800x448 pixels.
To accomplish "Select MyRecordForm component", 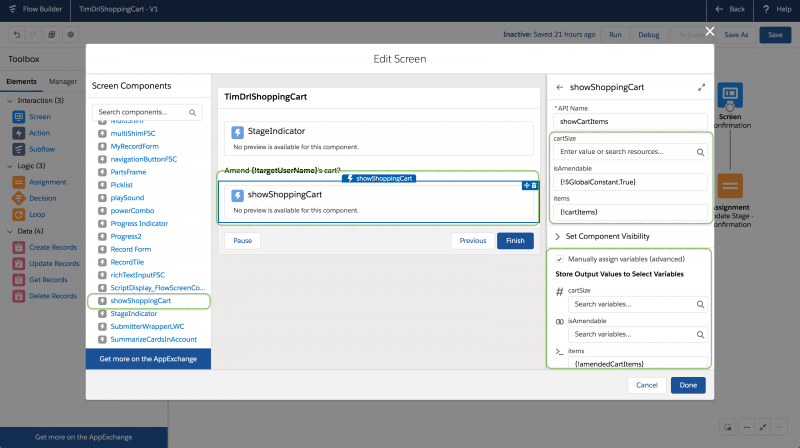I will (134, 146).
